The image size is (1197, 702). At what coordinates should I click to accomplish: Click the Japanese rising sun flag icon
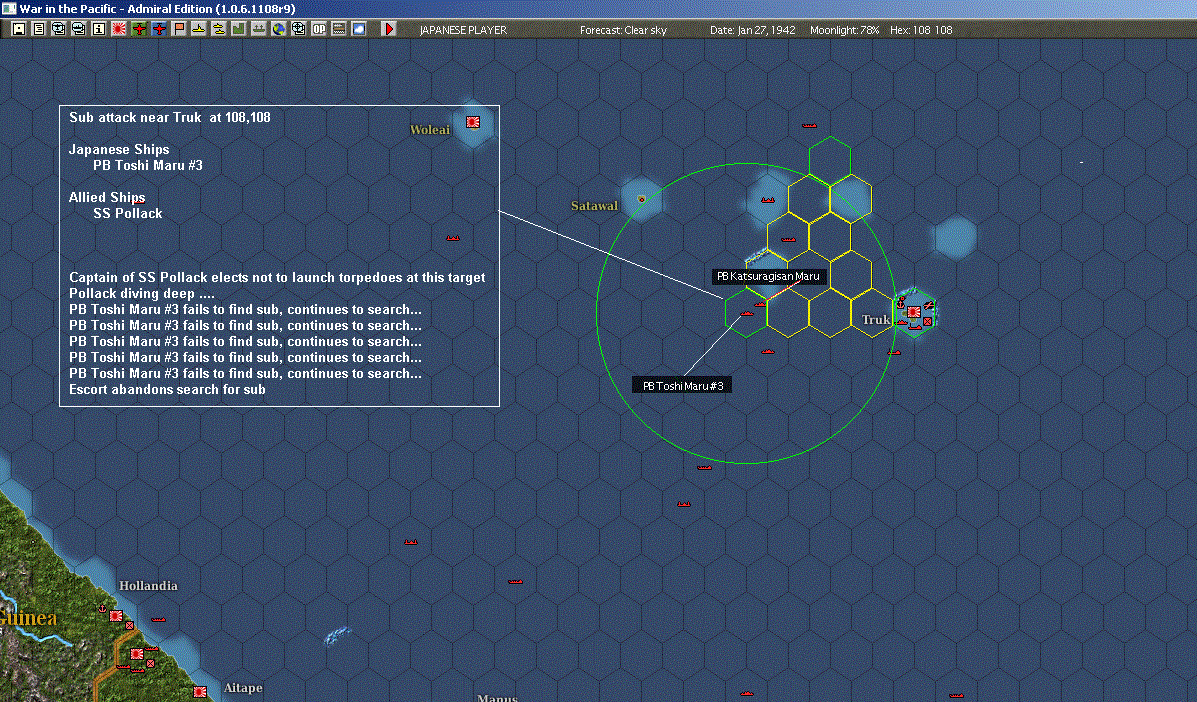point(119,29)
